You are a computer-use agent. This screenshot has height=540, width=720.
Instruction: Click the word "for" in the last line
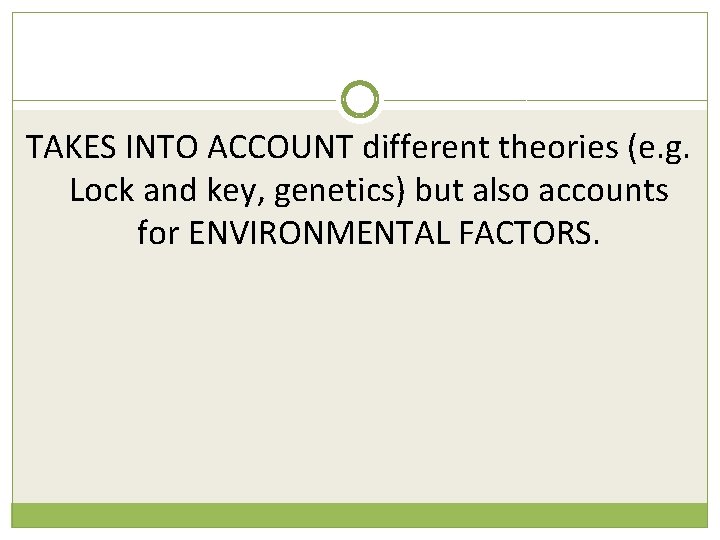tap(158, 234)
